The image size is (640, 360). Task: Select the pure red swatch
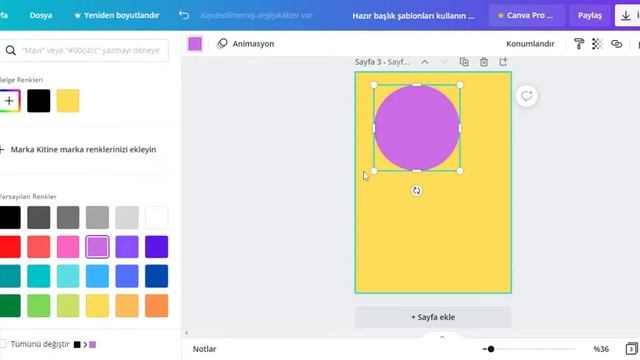10,247
